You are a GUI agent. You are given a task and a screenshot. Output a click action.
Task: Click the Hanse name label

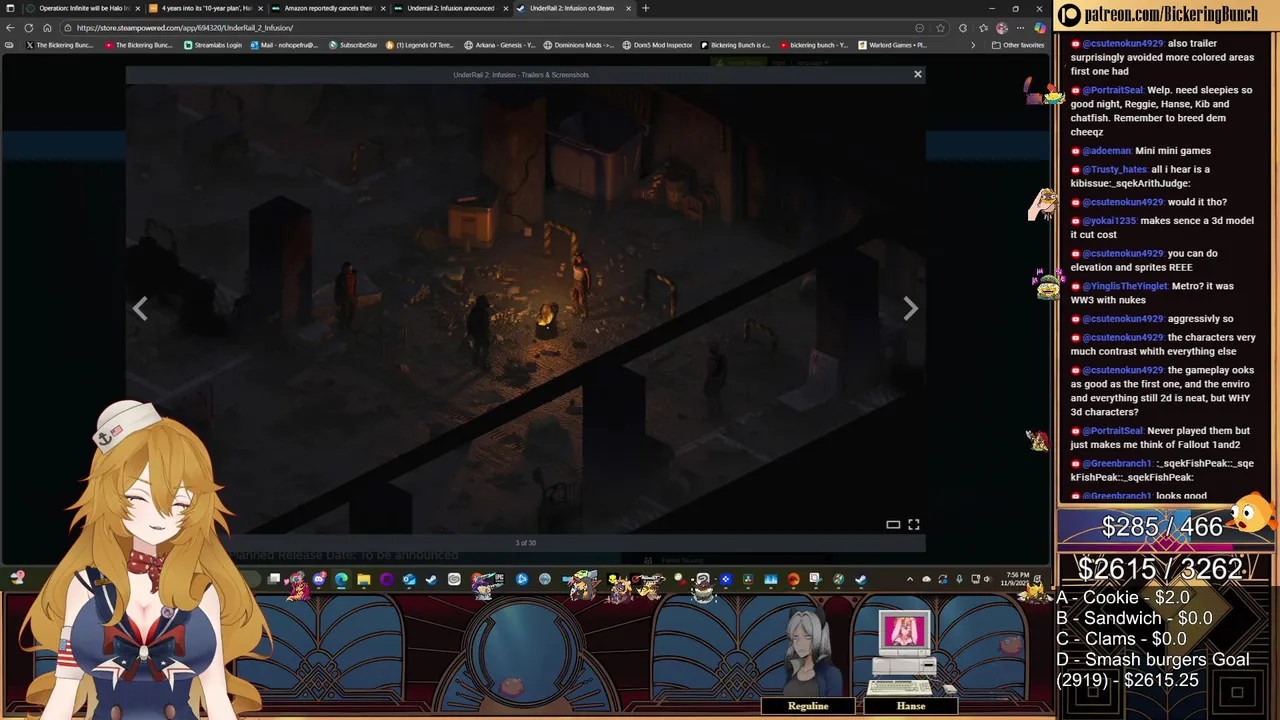point(911,706)
